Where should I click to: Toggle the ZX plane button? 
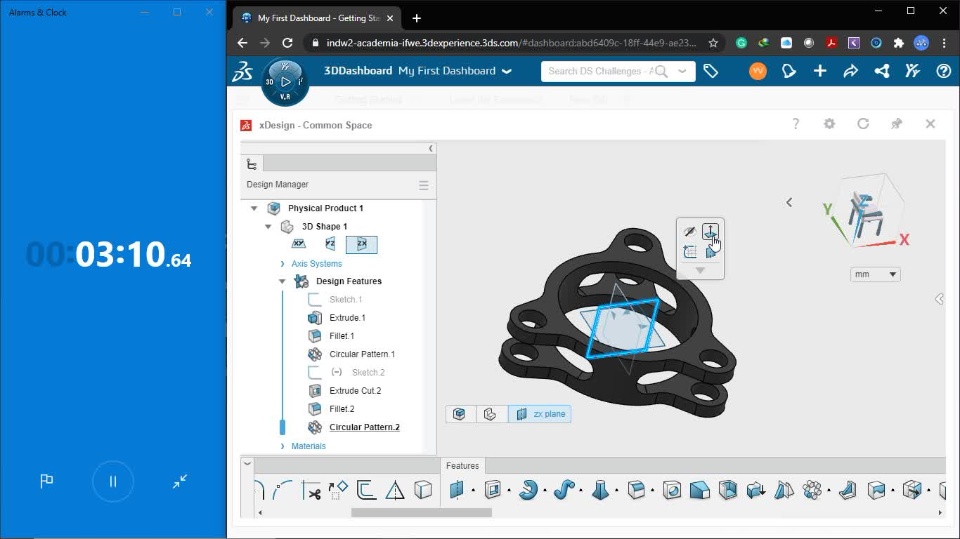tap(361, 244)
